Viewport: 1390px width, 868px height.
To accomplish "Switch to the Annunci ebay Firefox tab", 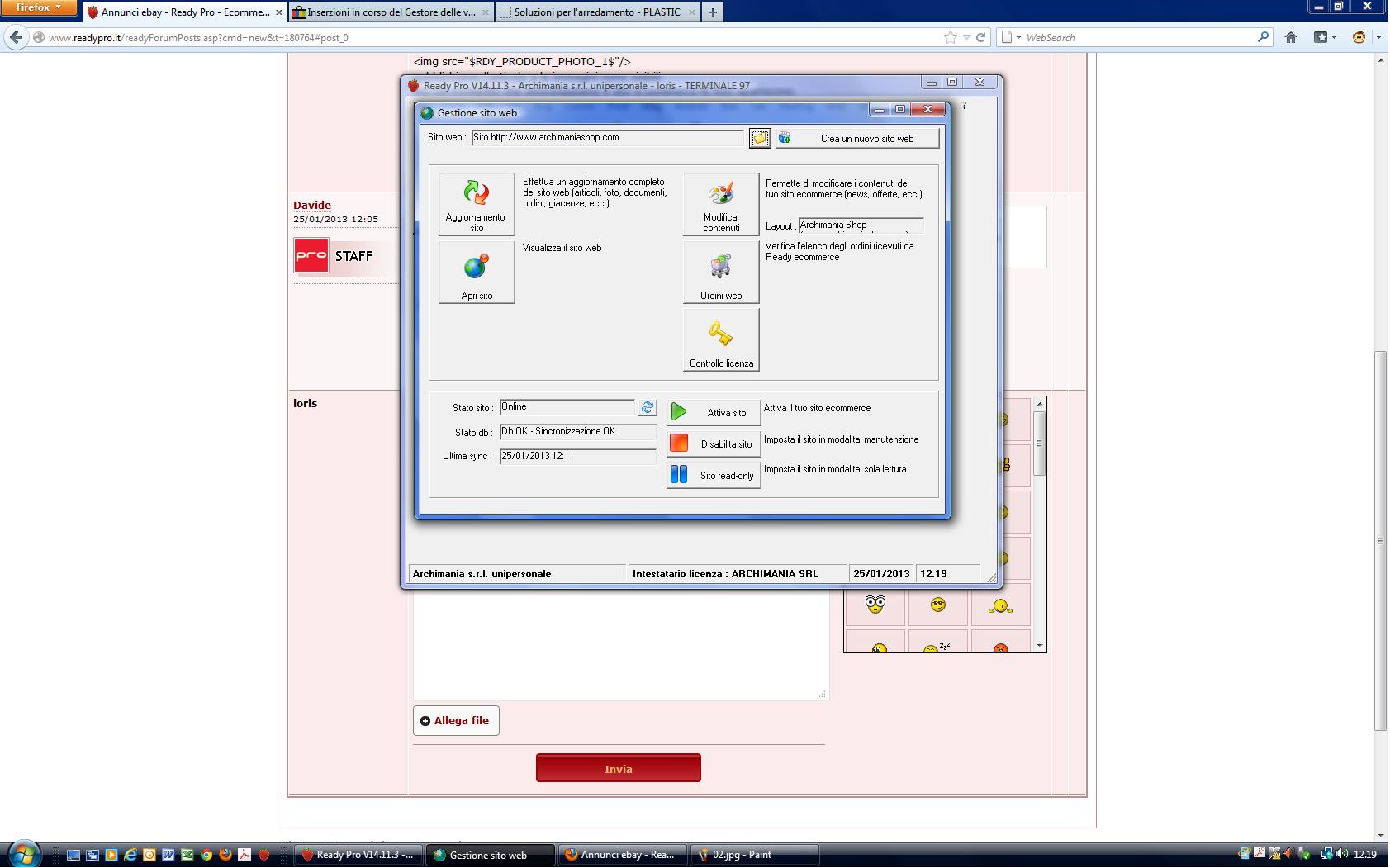I will click(x=184, y=12).
